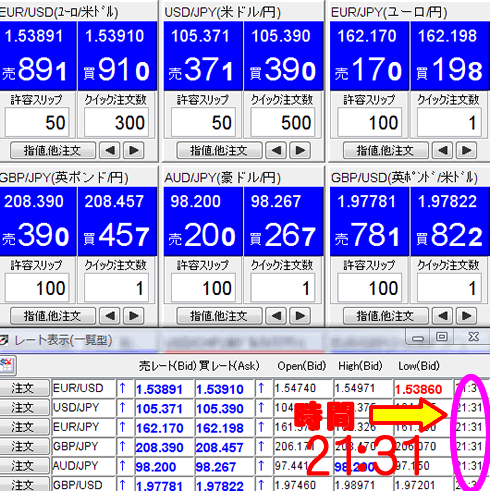Edit USD/JPY allowed slip field 50

203,122
